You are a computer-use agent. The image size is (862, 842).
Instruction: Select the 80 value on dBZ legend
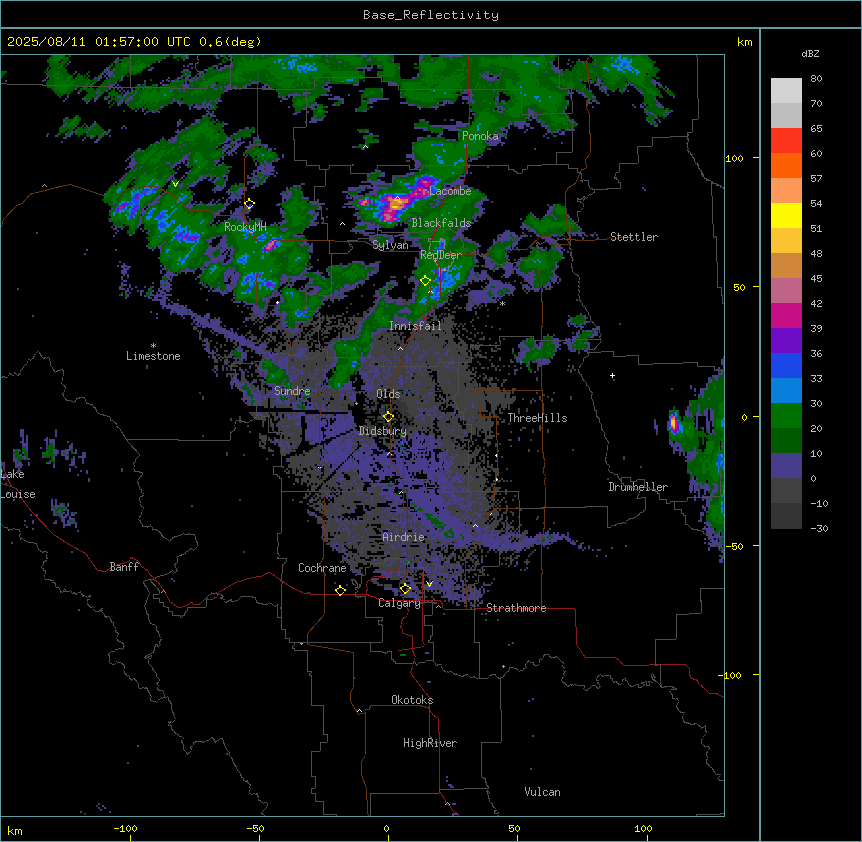point(816,79)
